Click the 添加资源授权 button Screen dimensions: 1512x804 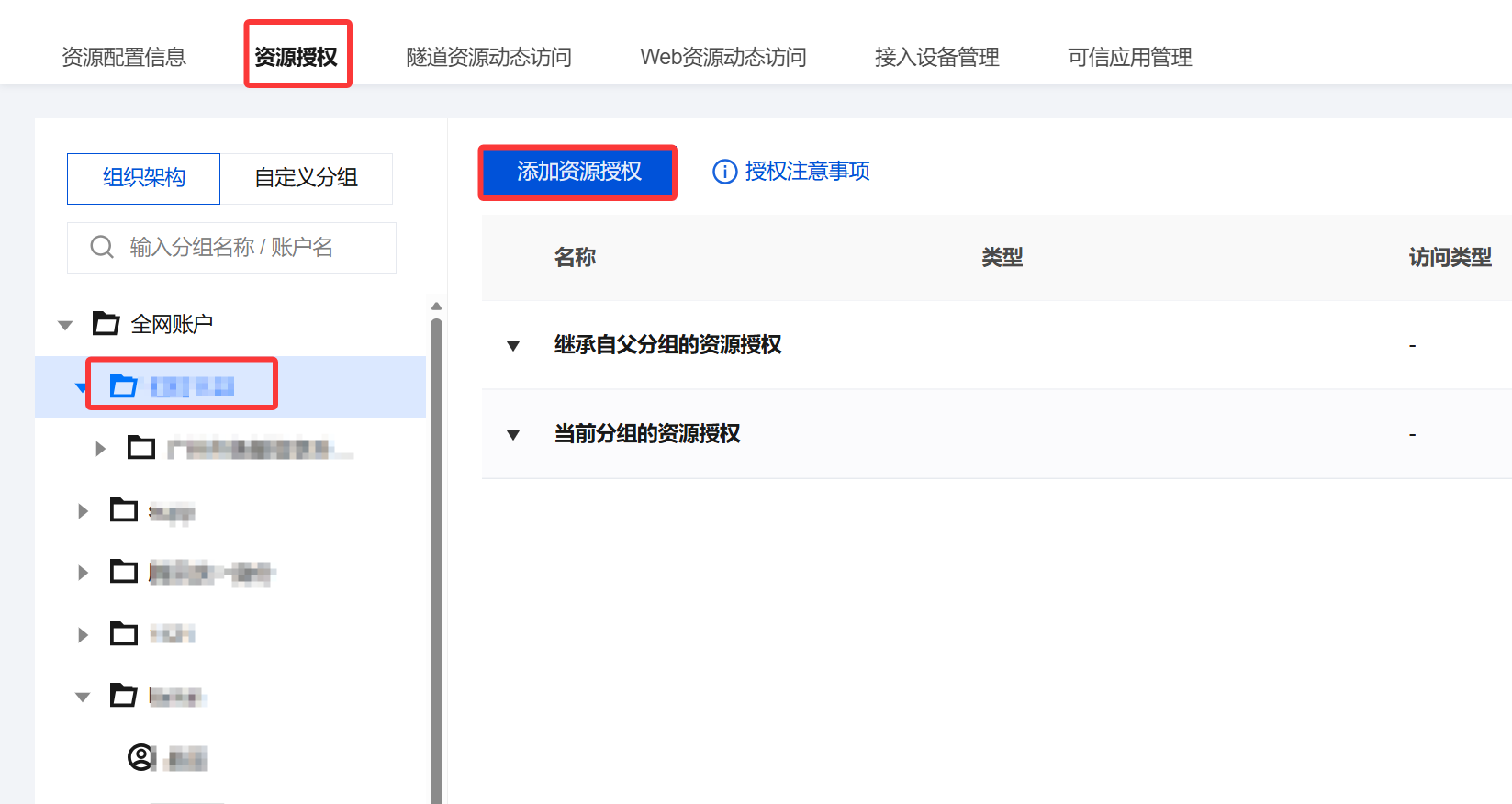pyautogui.click(x=578, y=172)
